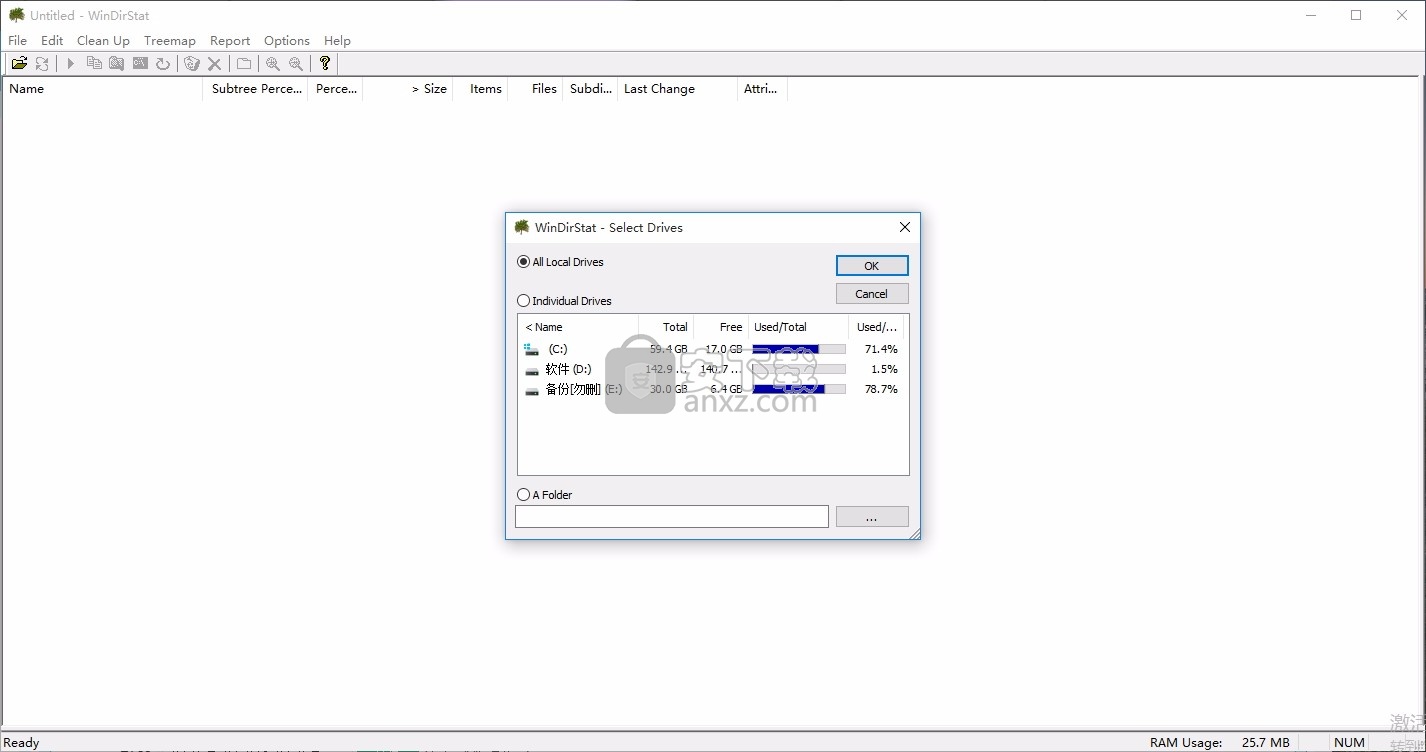Sort by Used/Total graph column
The width and height of the screenshot is (1426, 752).
[x=798, y=327]
